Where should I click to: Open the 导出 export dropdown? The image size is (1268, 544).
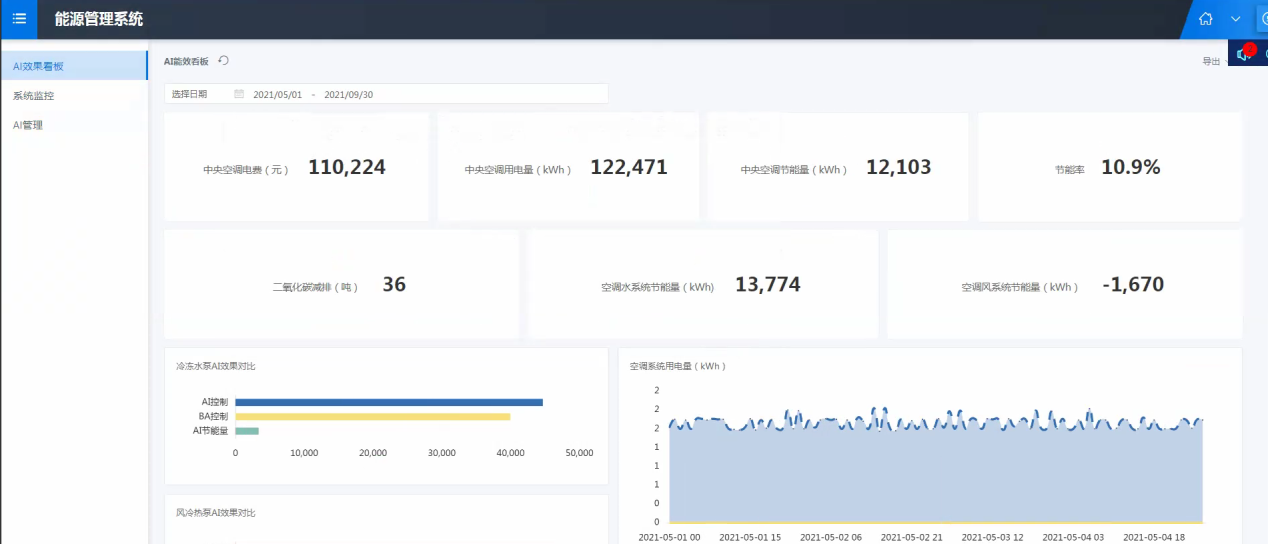click(x=1212, y=62)
